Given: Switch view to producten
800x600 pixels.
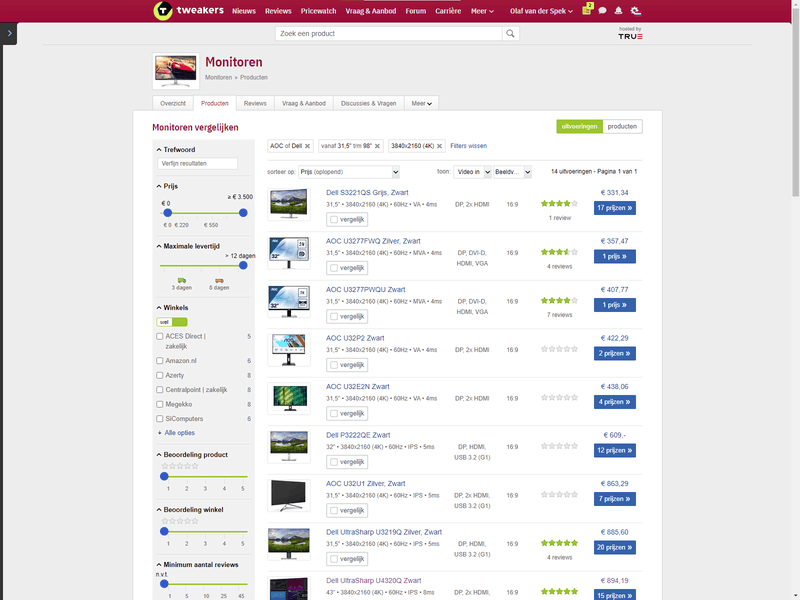Looking at the screenshot, I should click(x=622, y=127).
